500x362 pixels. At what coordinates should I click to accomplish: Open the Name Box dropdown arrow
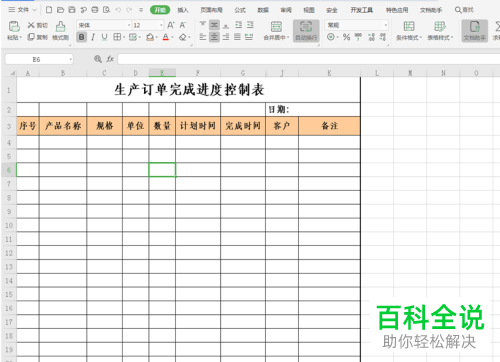pos(70,60)
